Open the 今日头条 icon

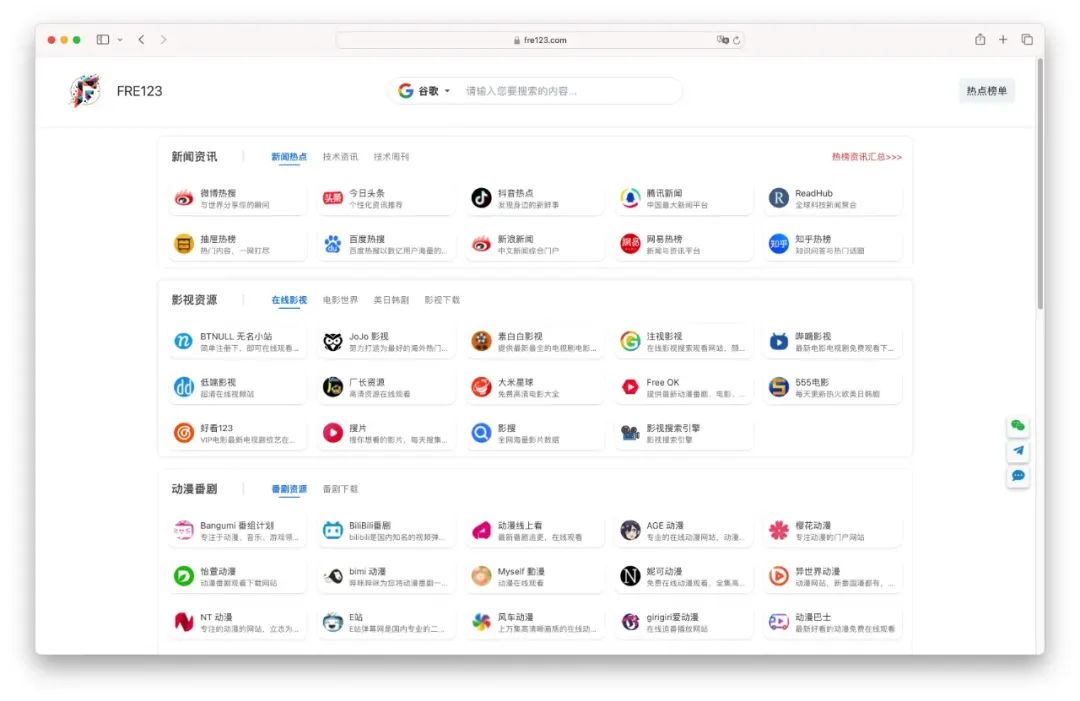[x=333, y=198]
